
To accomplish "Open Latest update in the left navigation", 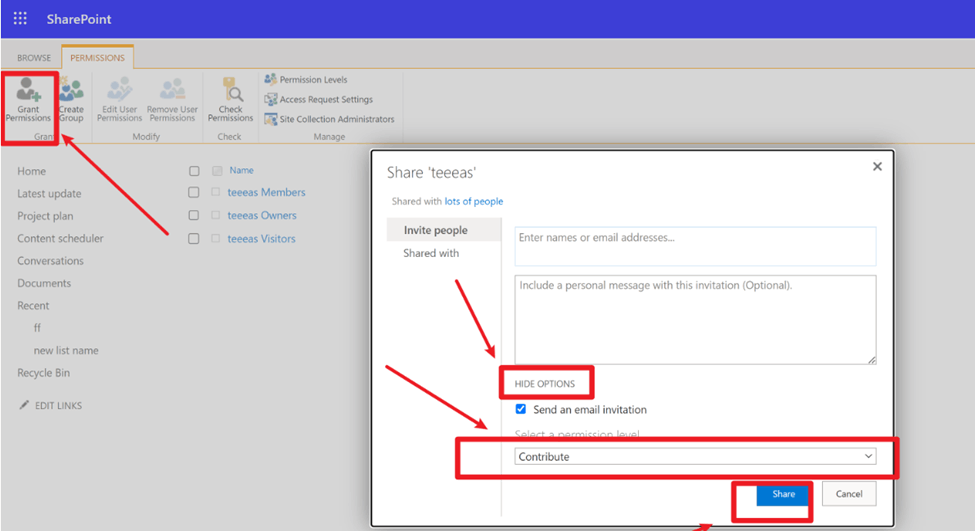I will [x=49, y=193].
